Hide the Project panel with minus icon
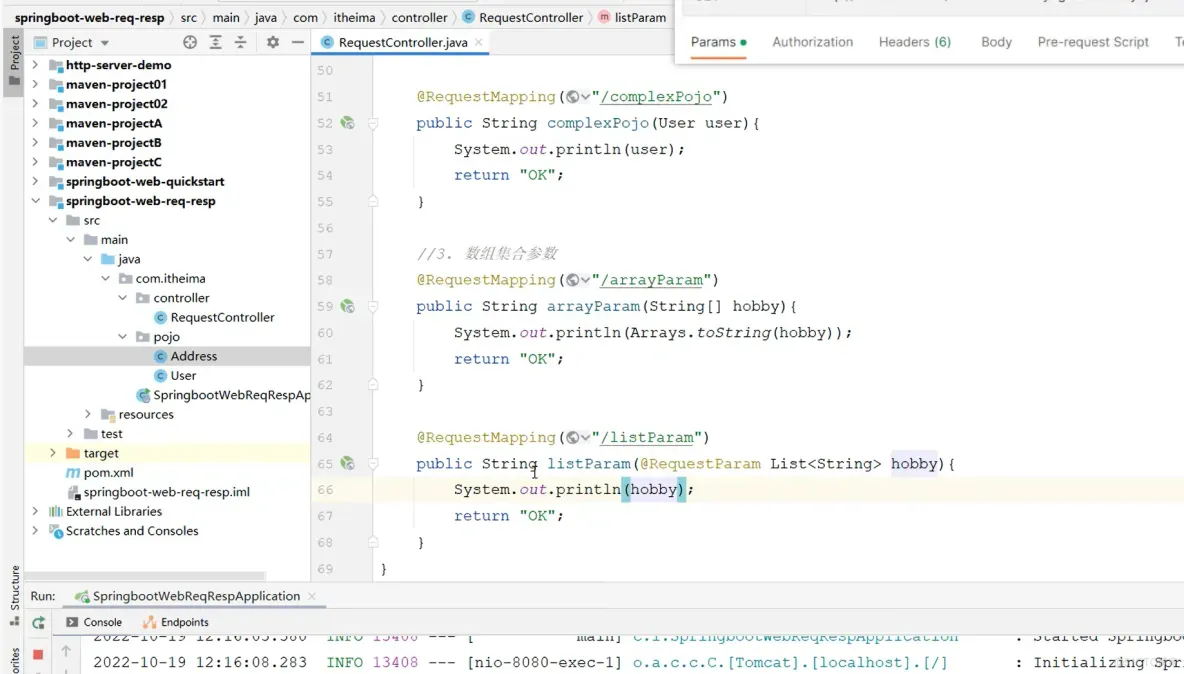 point(297,42)
